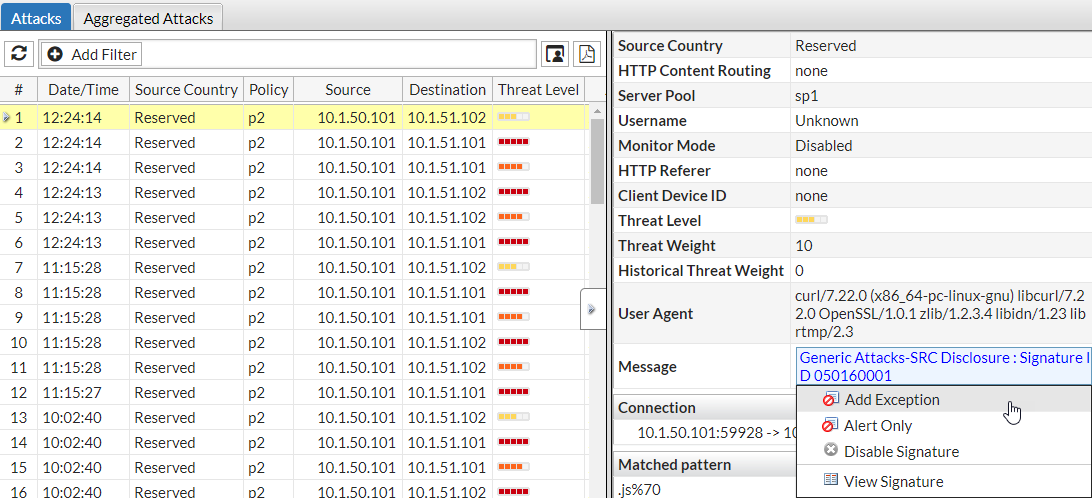Click 11:15:27 in row 12

[72, 393]
